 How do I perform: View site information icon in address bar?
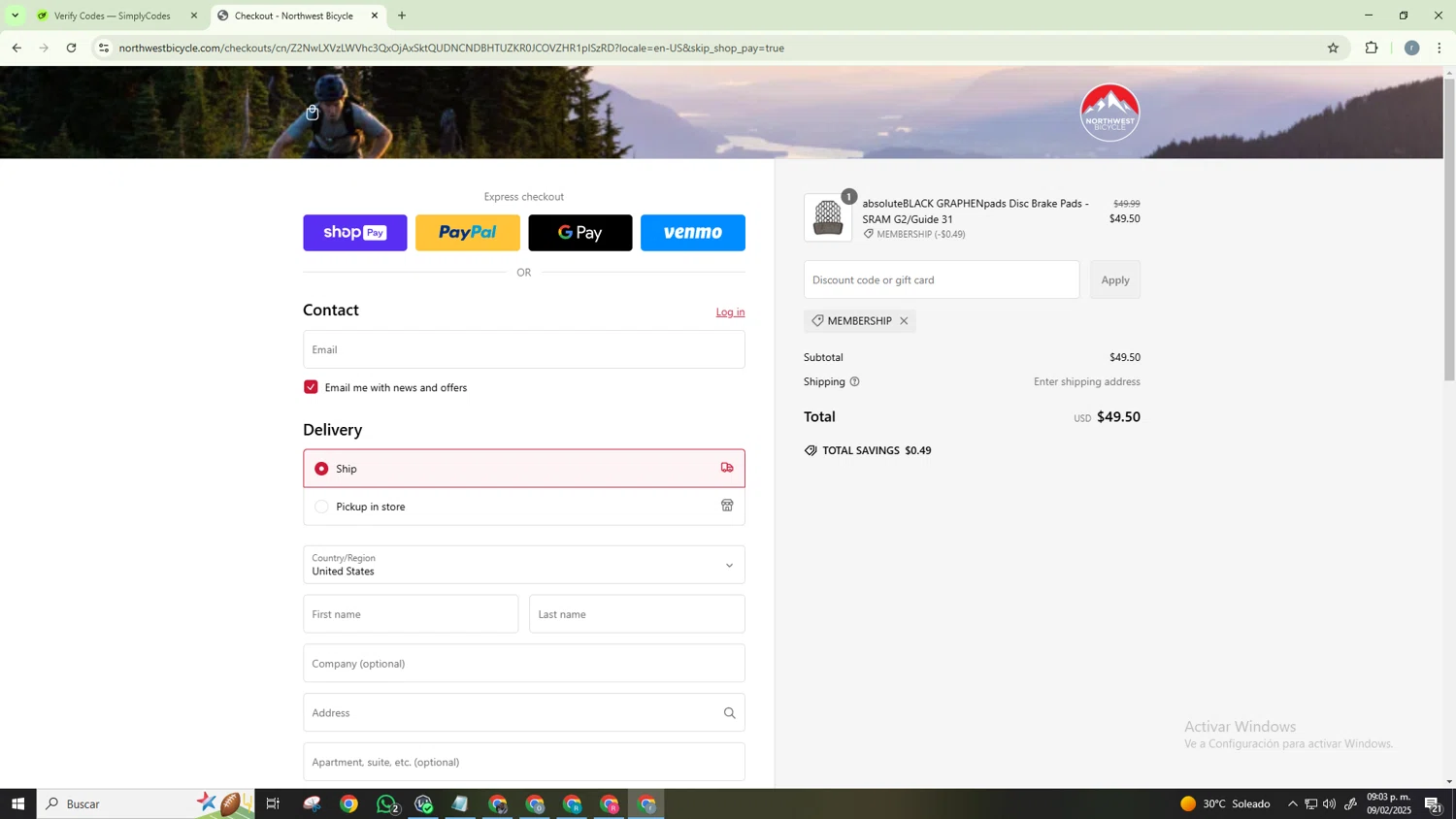pyautogui.click(x=104, y=48)
